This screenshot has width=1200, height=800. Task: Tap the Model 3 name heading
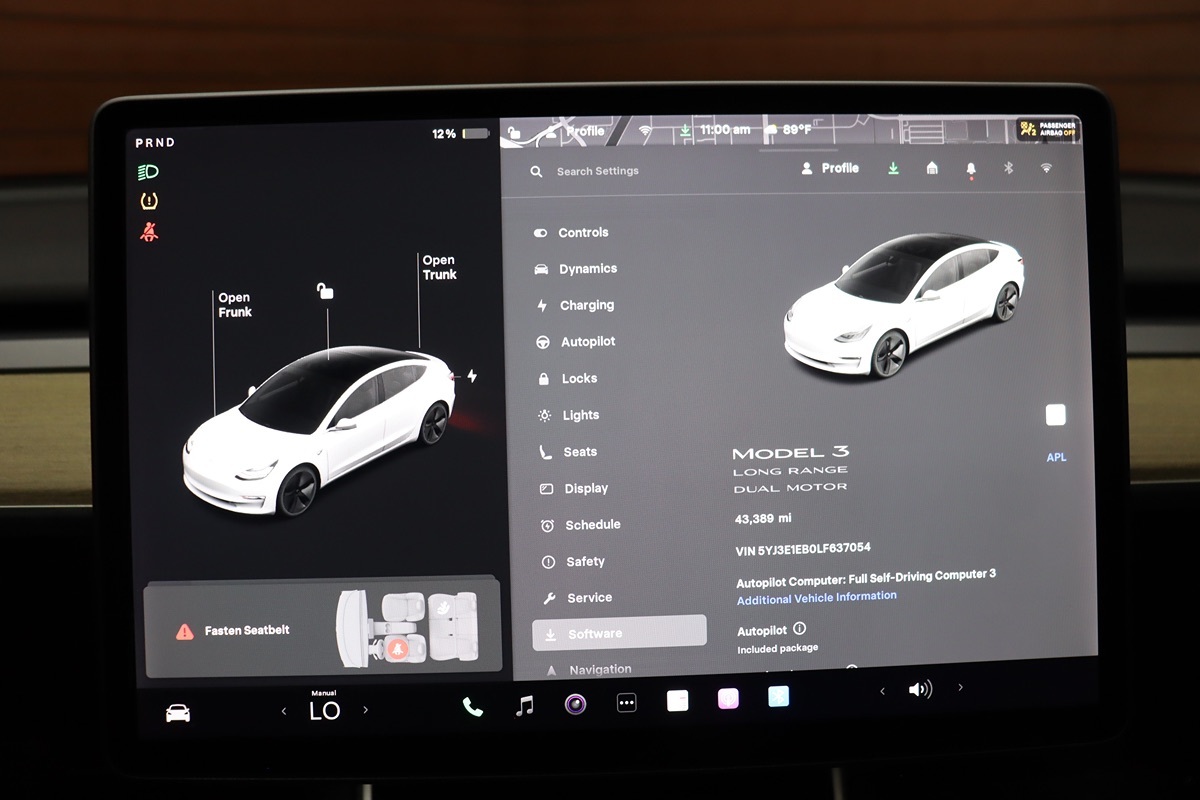pos(790,453)
